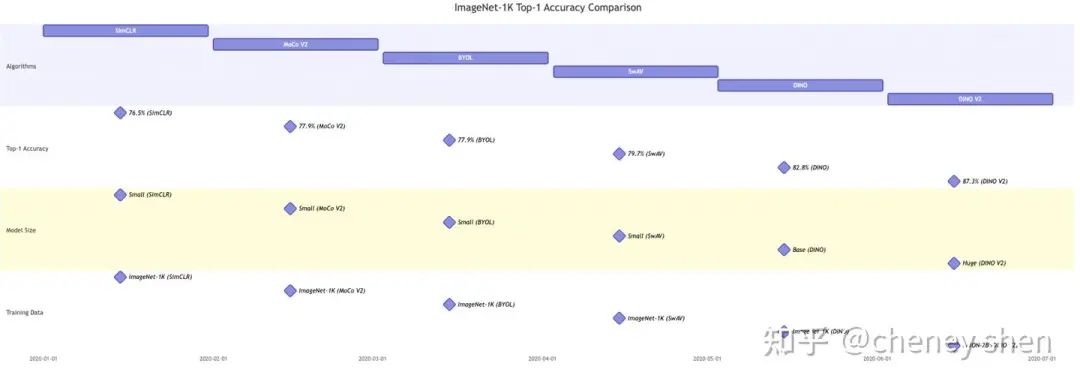Select the 79.7% (SwAV) diamond marker
The height and width of the screenshot is (390, 1080).
[619, 154]
